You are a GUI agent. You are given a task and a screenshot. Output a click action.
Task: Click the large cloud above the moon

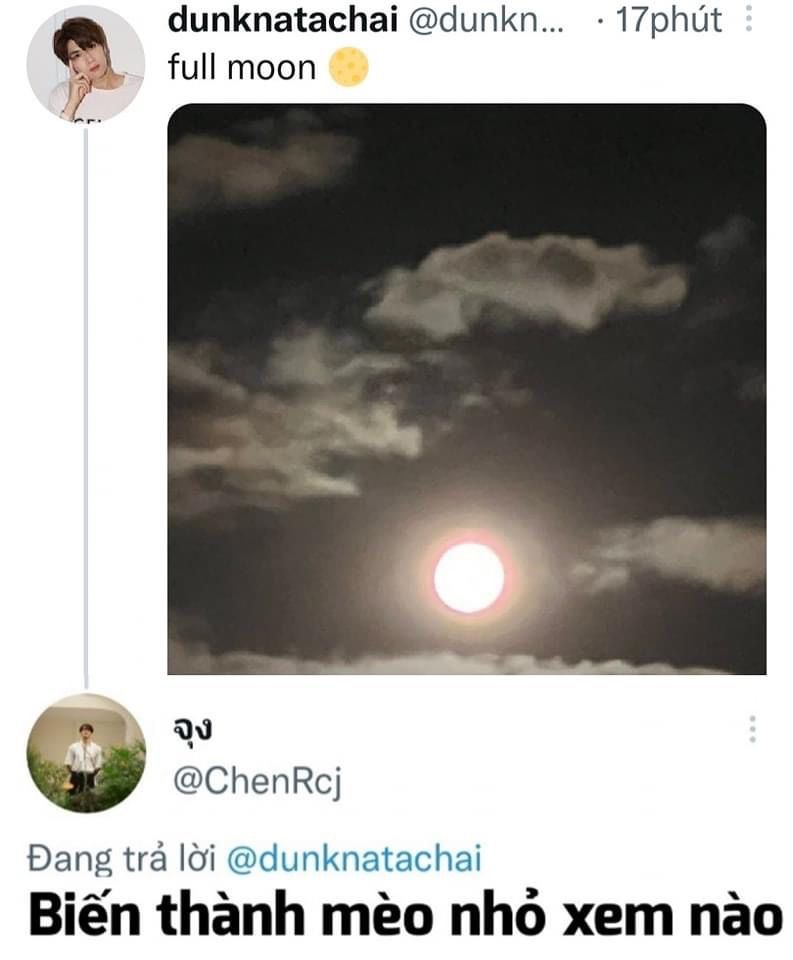527,285
